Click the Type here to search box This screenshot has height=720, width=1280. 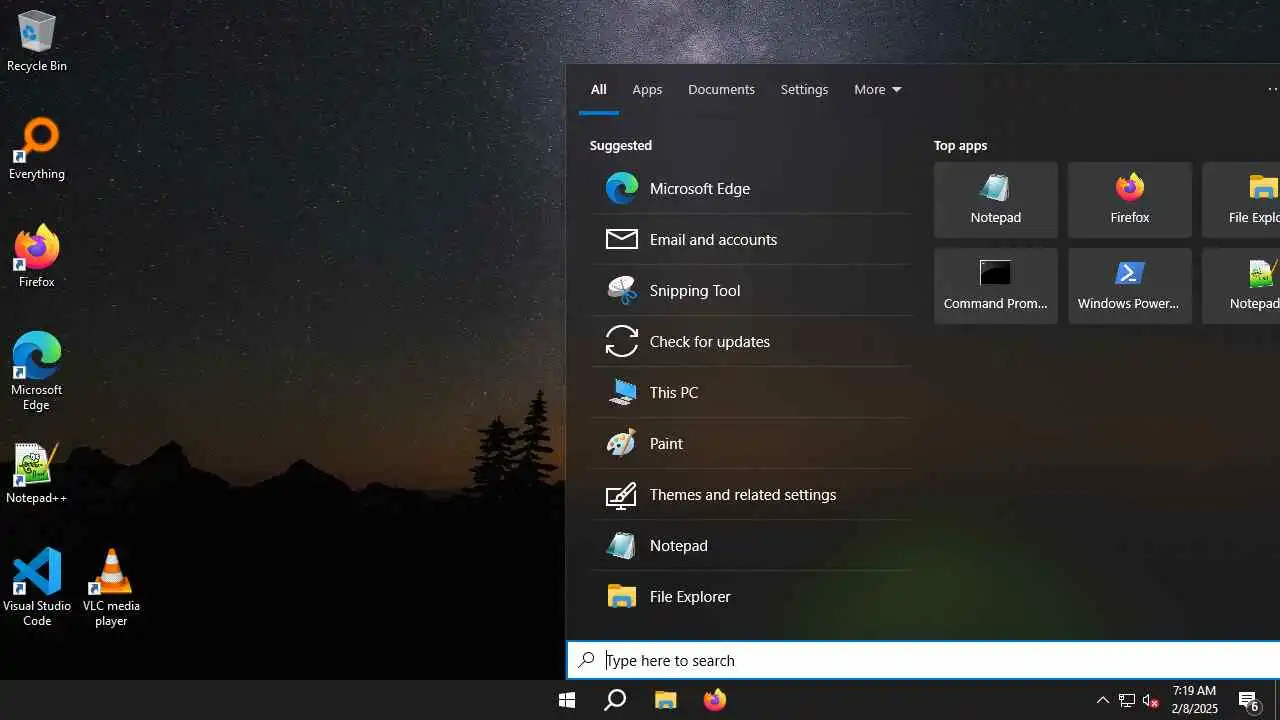click(x=923, y=660)
